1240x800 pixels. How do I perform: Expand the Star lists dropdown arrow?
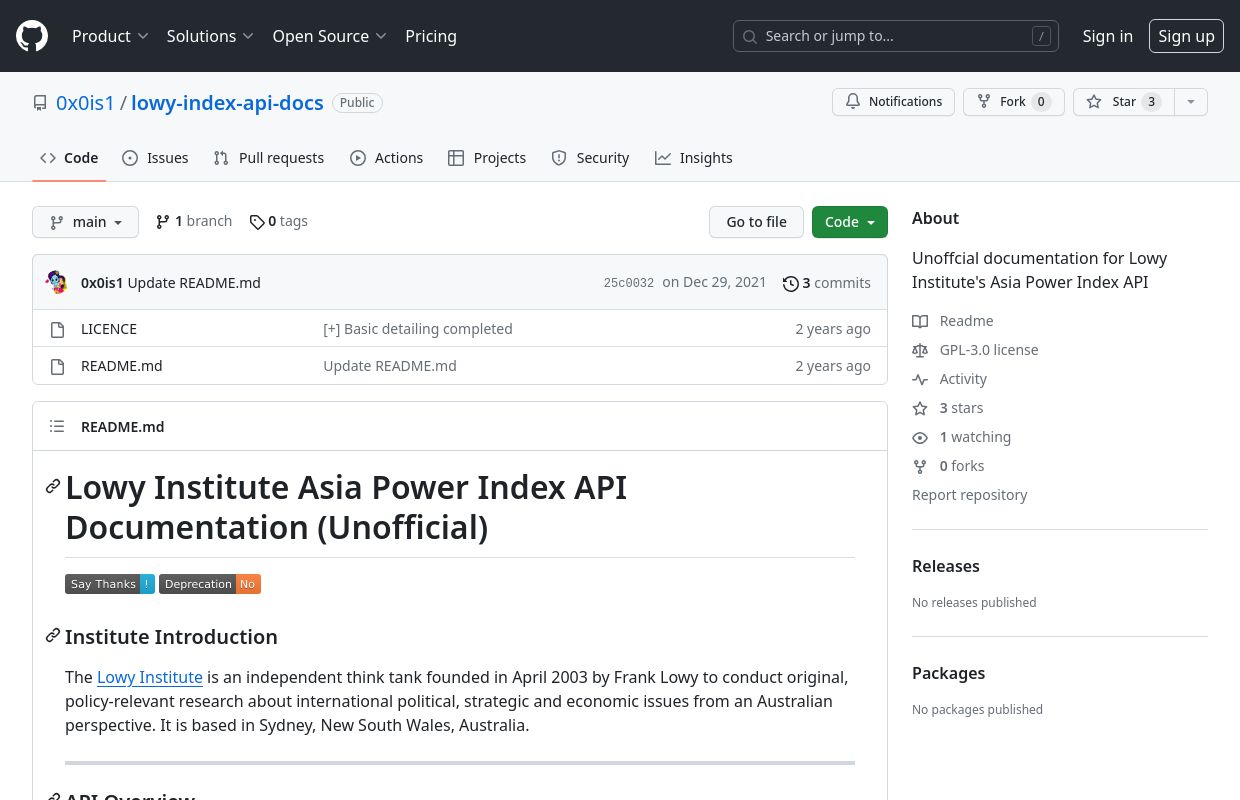pos(1190,102)
